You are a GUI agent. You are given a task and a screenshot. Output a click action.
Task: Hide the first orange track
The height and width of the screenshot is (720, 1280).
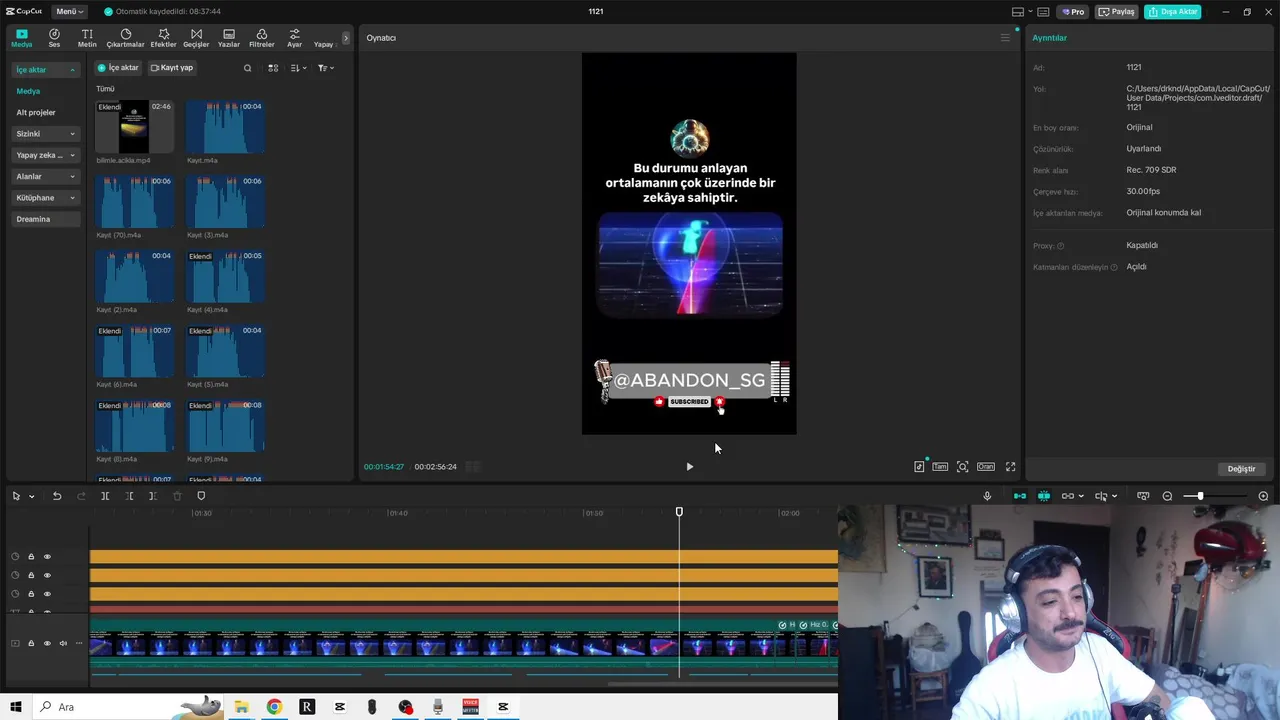(47, 557)
